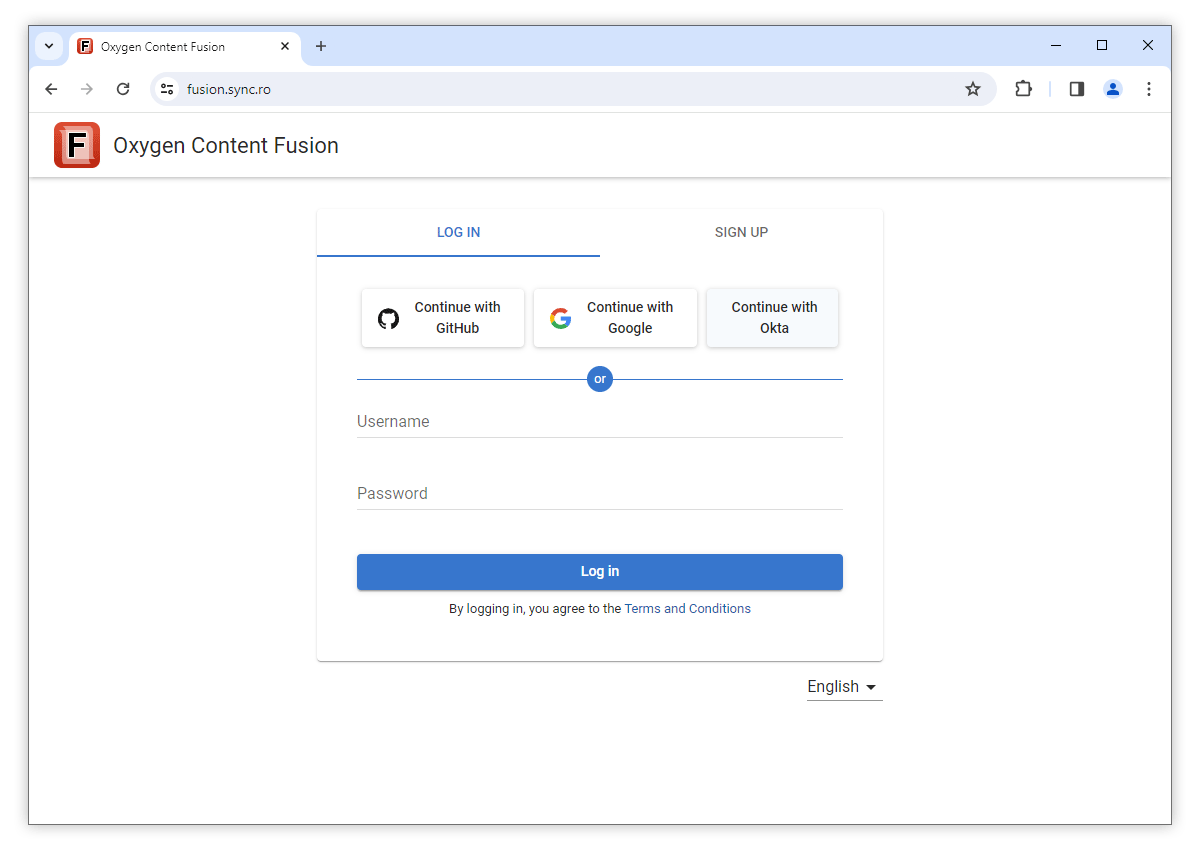The image size is (1200, 850).
Task: Click the browser forward arrow
Action: (x=87, y=89)
